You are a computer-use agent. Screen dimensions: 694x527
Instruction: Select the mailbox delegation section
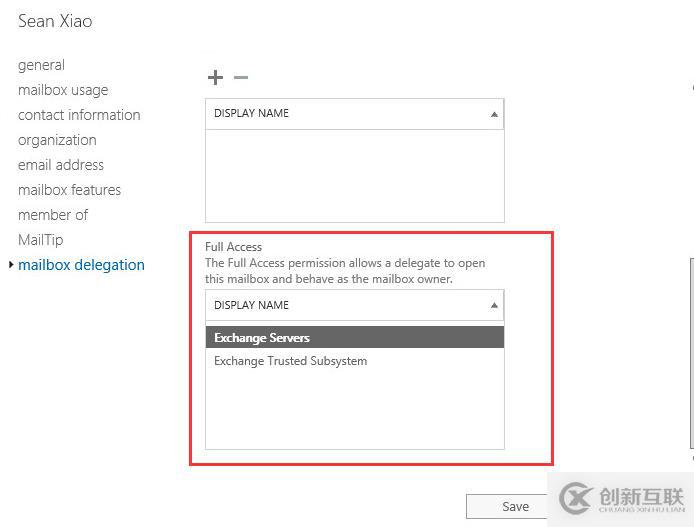point(81,265)
